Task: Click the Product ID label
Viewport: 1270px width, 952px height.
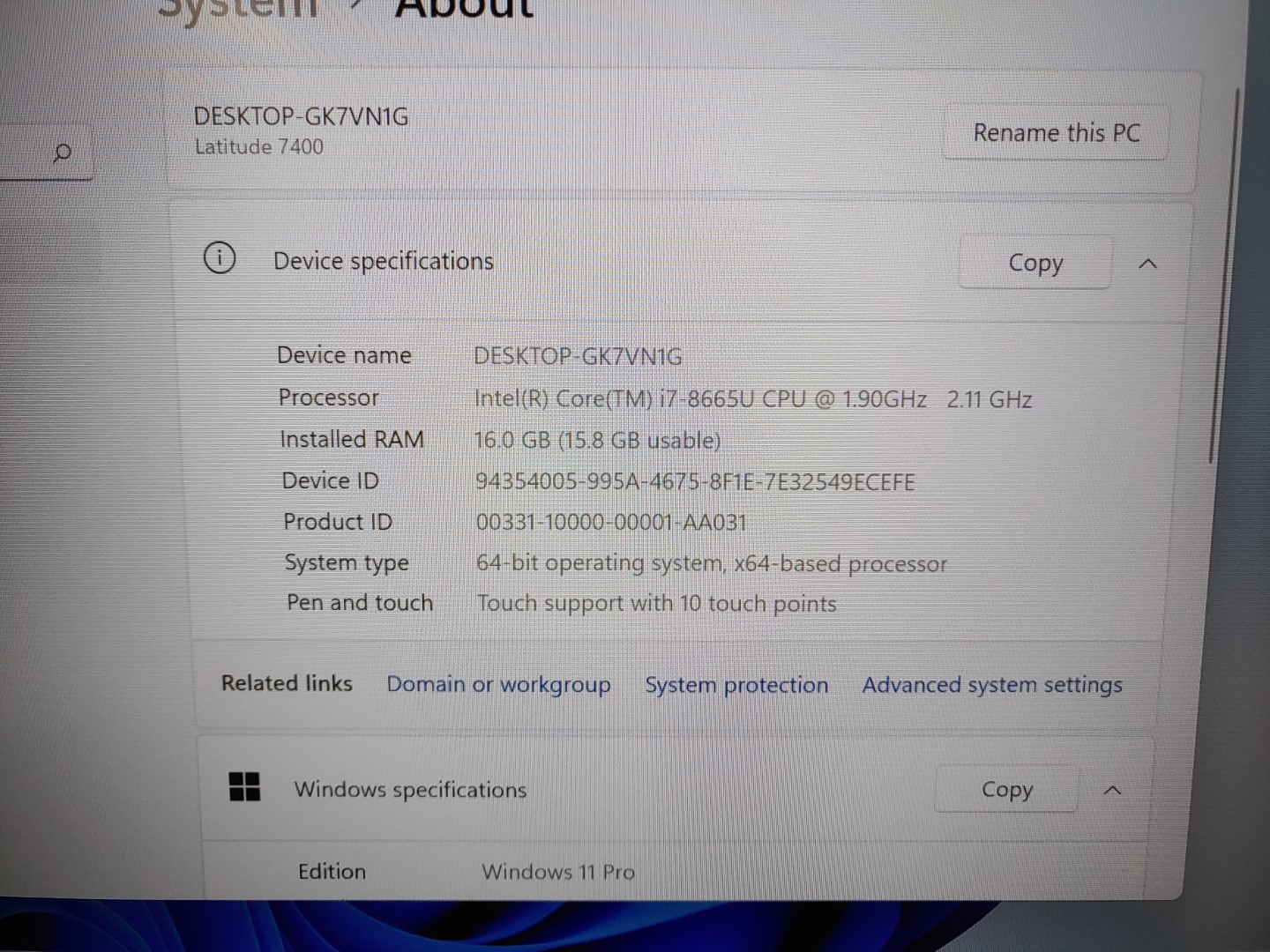Action: pos(338,522)
